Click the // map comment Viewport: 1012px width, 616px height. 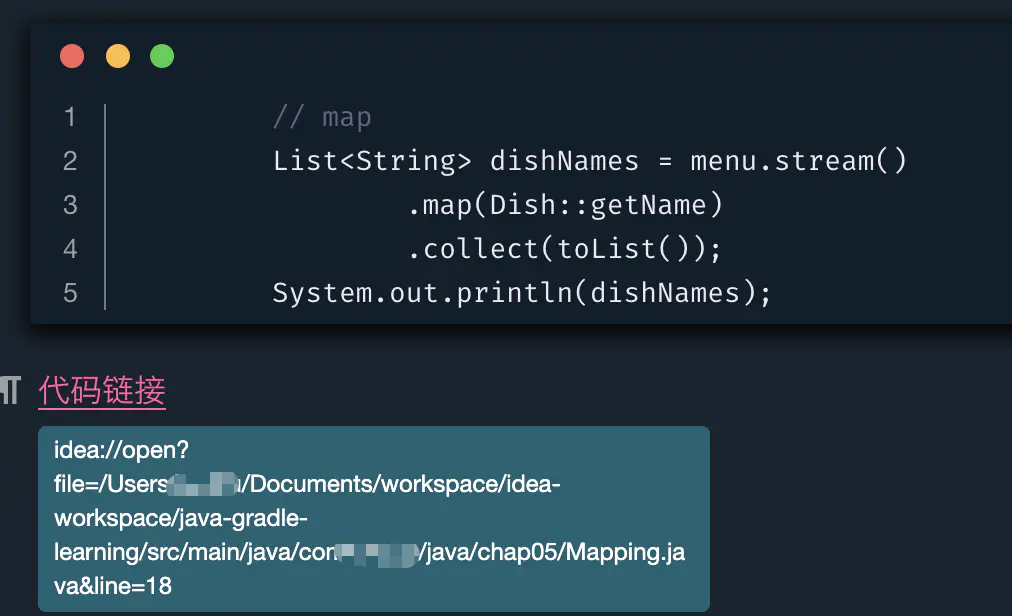pyautogui.click(x=322, y=117)
